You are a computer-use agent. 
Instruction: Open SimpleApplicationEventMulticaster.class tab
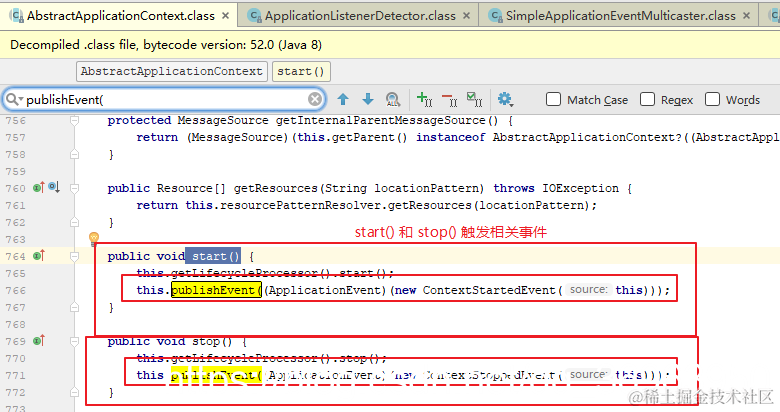[620, 16]
